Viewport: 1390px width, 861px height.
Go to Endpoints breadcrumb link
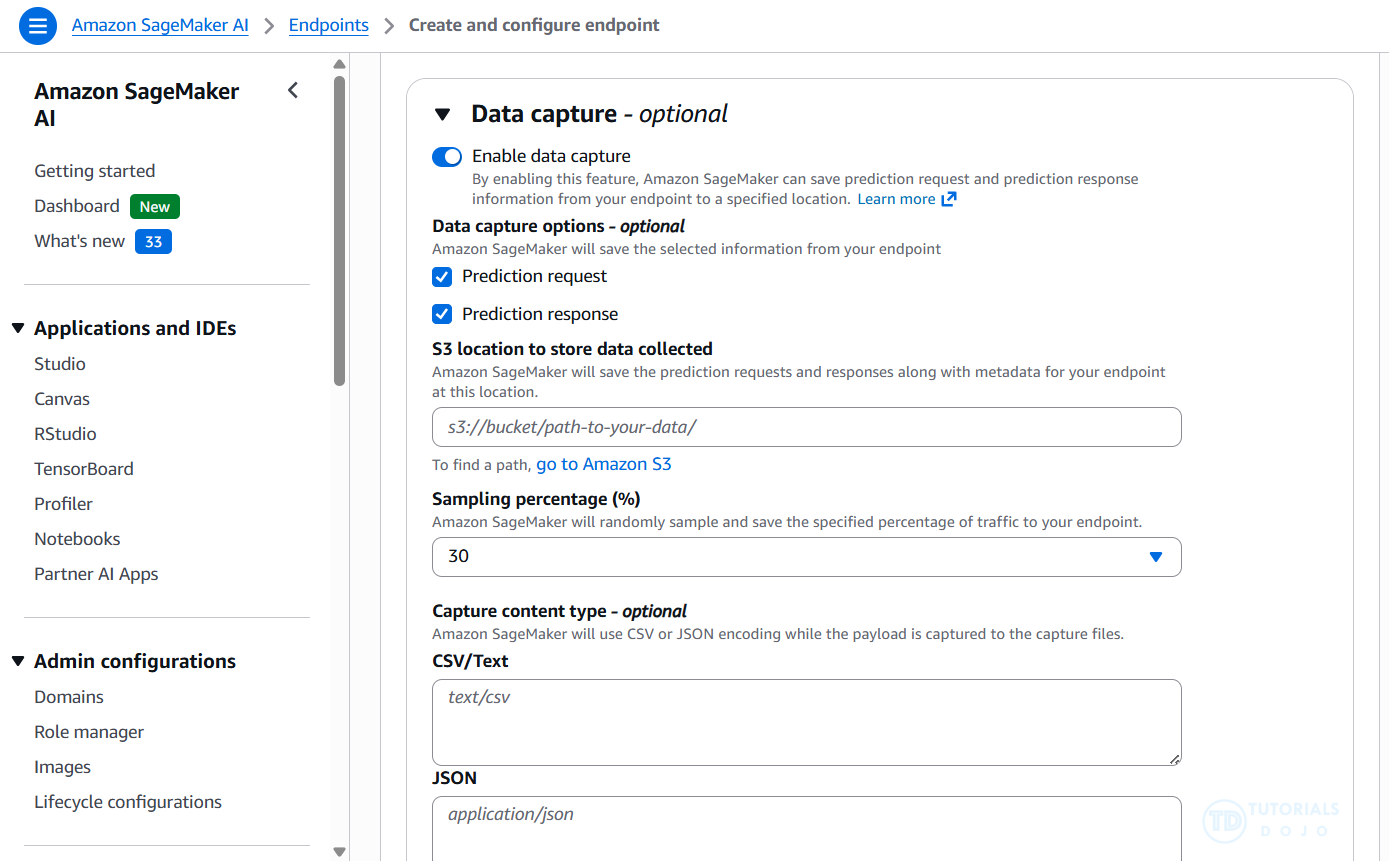point(328,25)
